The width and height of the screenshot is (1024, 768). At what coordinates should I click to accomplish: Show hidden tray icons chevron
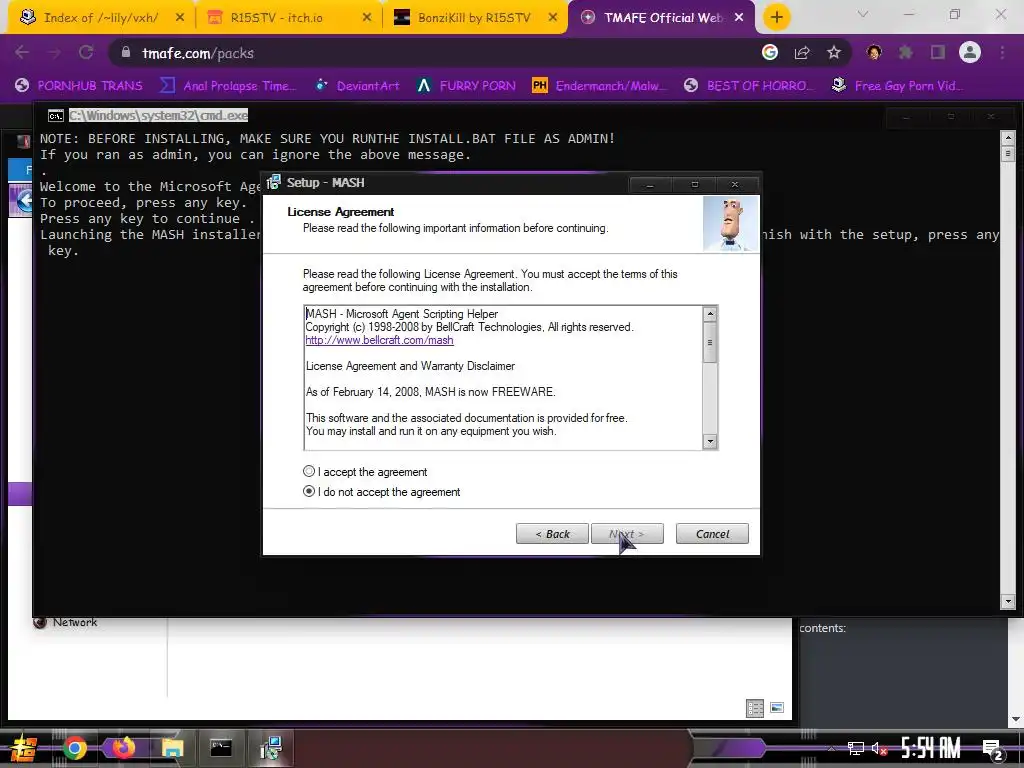831,749
